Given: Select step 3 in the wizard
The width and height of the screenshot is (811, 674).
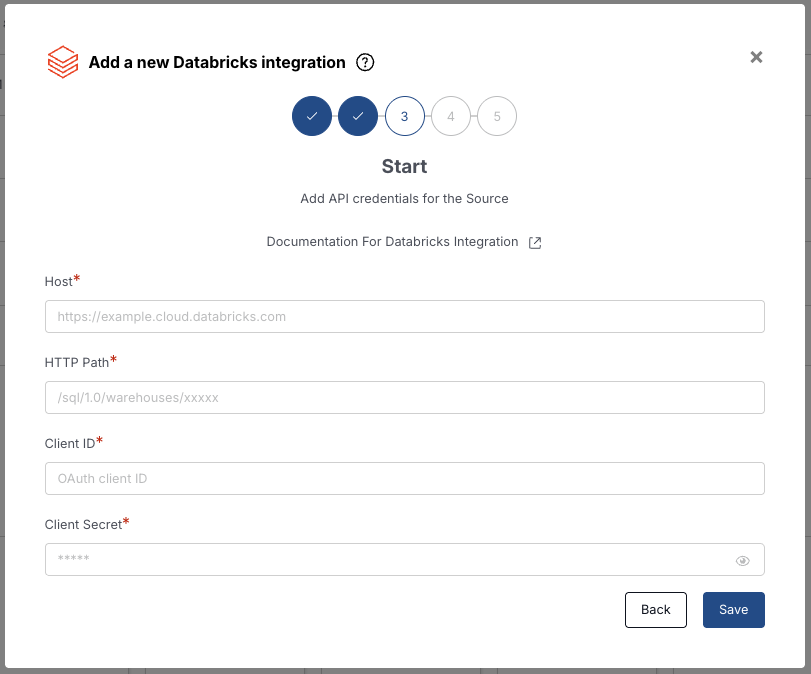Looking at the screenshot, I should pos(404,116).
